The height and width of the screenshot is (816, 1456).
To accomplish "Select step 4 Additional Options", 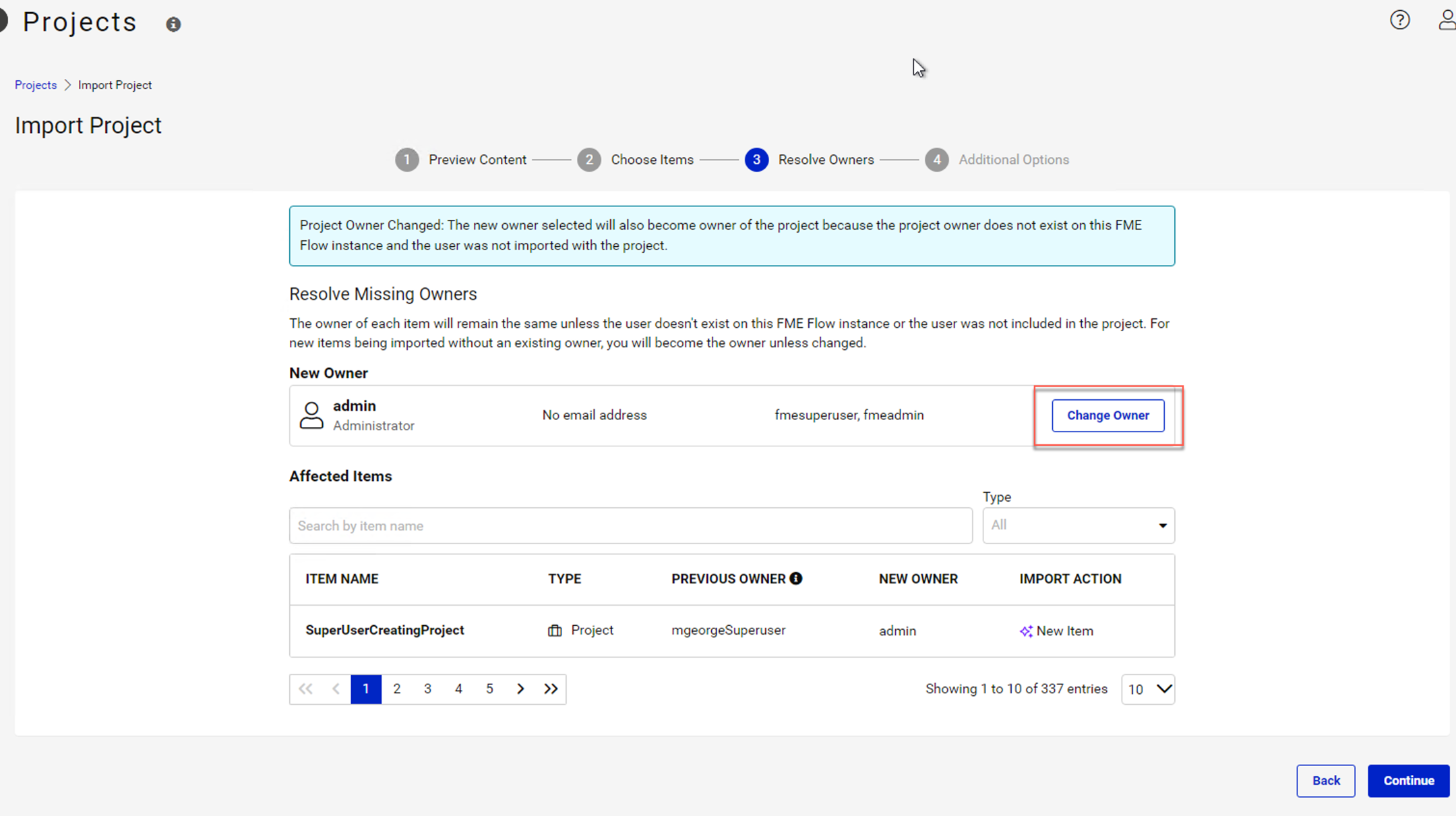I will click(997, 160).
